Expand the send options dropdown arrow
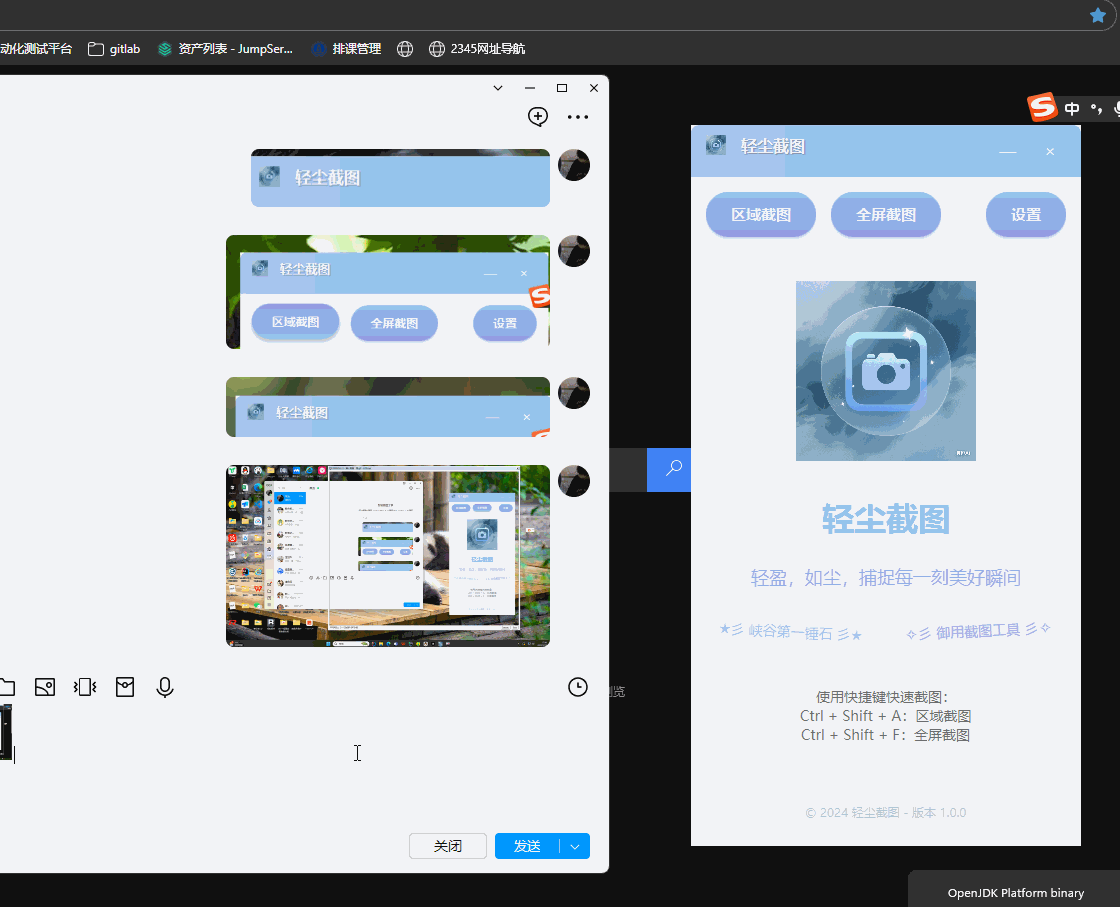The image size is (1120, 907). [x=575, y=846]
